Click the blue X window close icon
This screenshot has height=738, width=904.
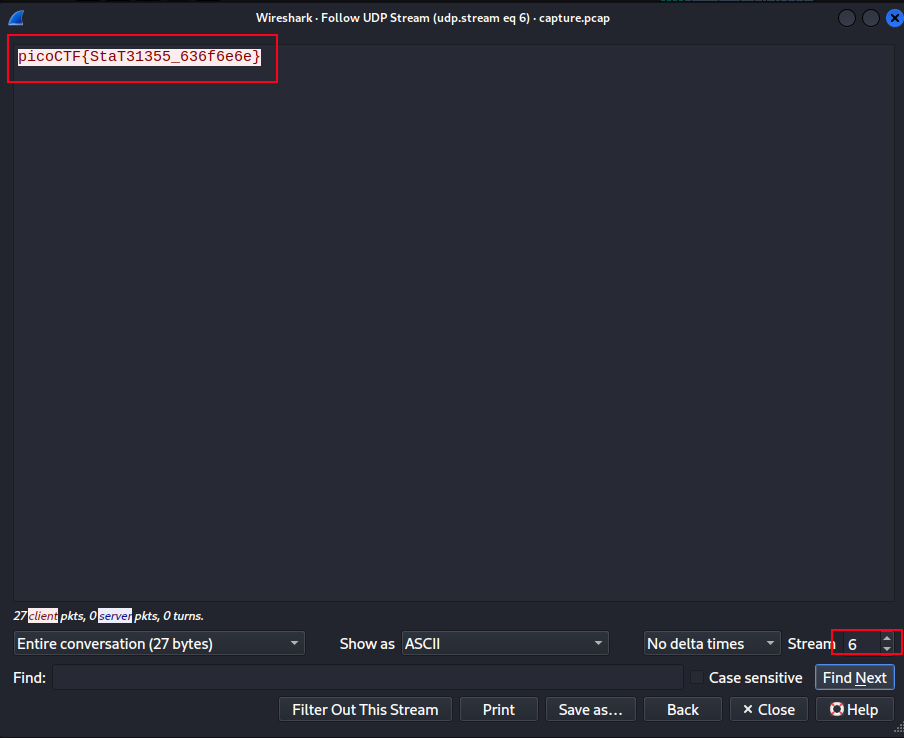tap(893, 17)
